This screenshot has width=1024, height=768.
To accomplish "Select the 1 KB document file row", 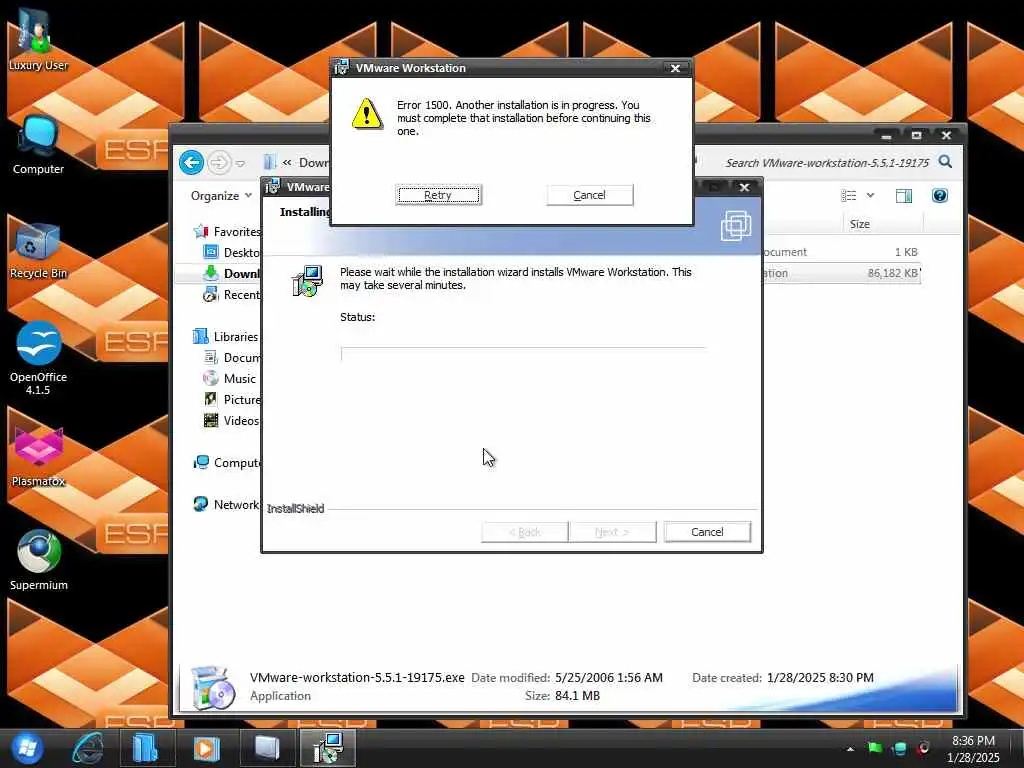I will click(x=842, y=252).
